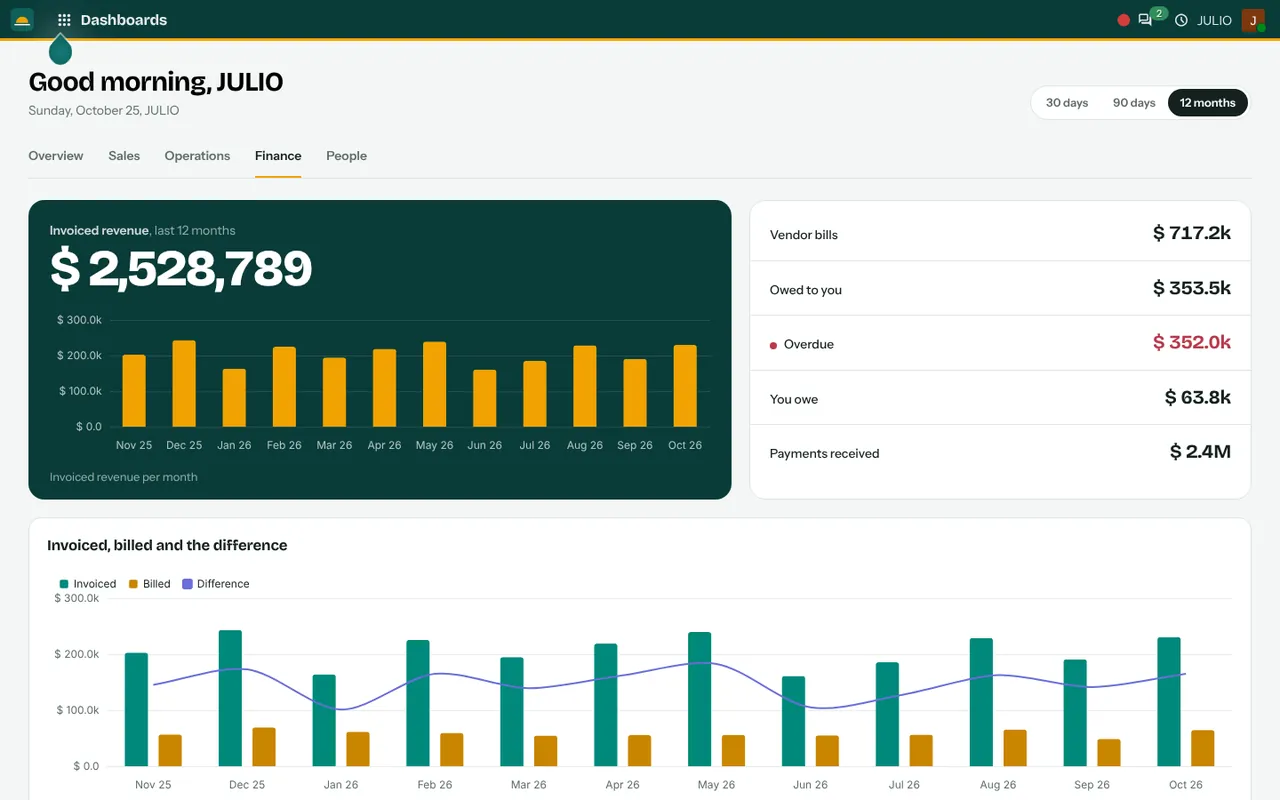
Task: Click the $ 63.8k value
Action: (x=1198, y=398)
